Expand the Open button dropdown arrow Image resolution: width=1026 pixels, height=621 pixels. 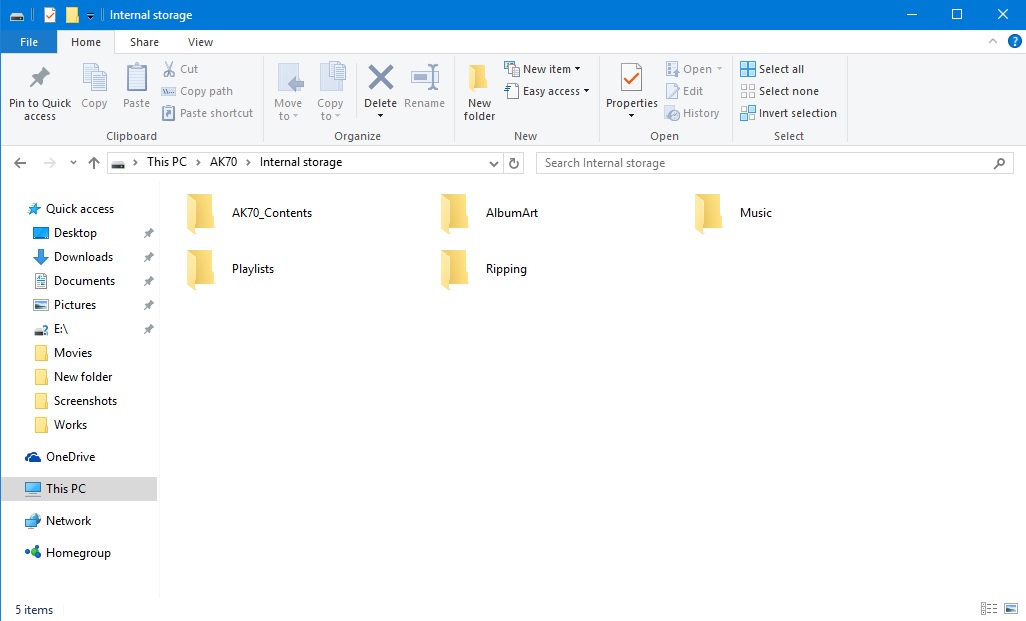[x=719, y=69]
